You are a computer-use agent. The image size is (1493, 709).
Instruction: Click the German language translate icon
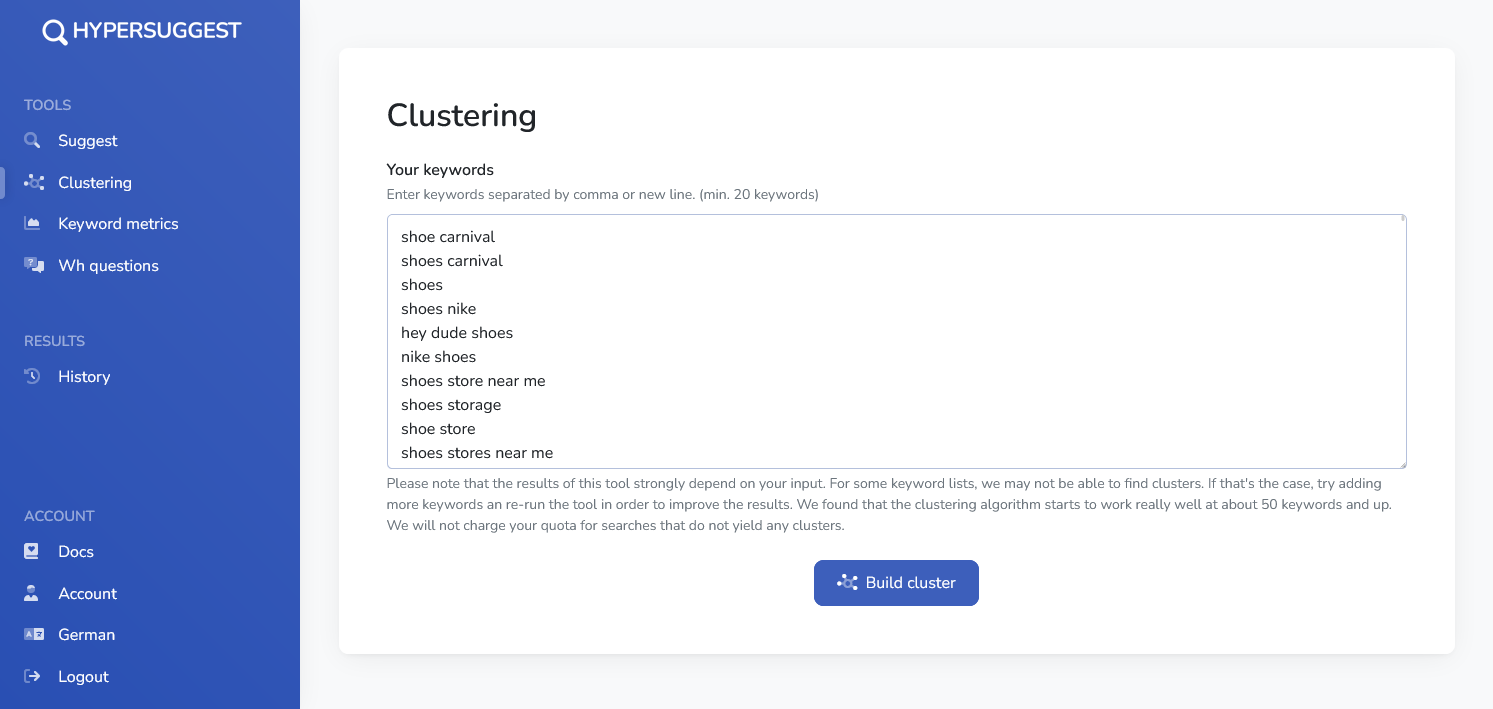34,634
